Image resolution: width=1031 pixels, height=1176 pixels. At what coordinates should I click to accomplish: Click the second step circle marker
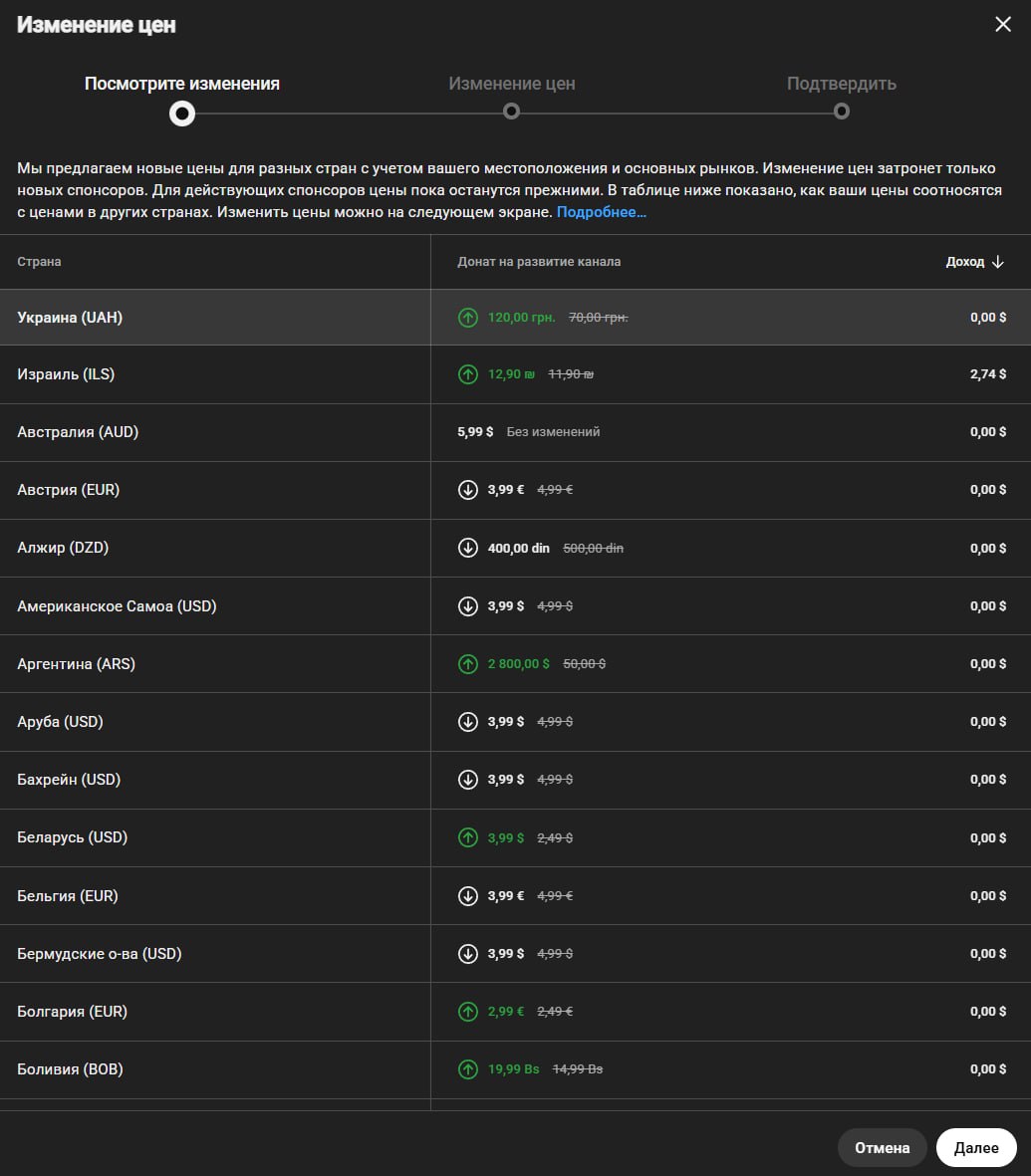[511, 111]
